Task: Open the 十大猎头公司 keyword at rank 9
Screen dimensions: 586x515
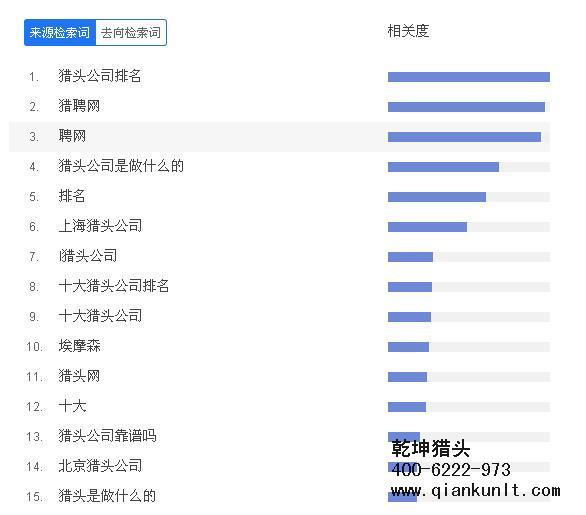Action: (100, 316)
